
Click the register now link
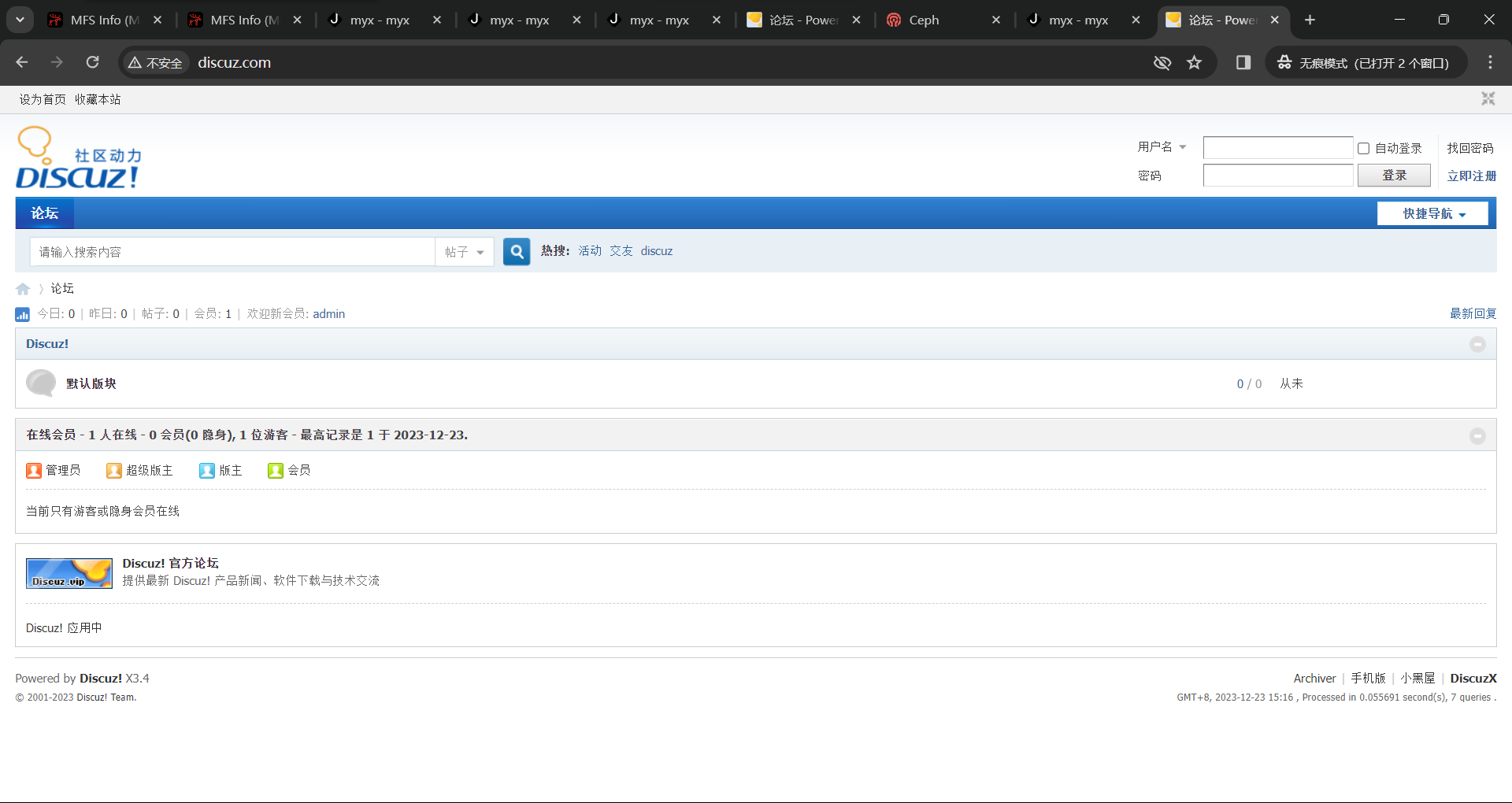pos(1472,176)
